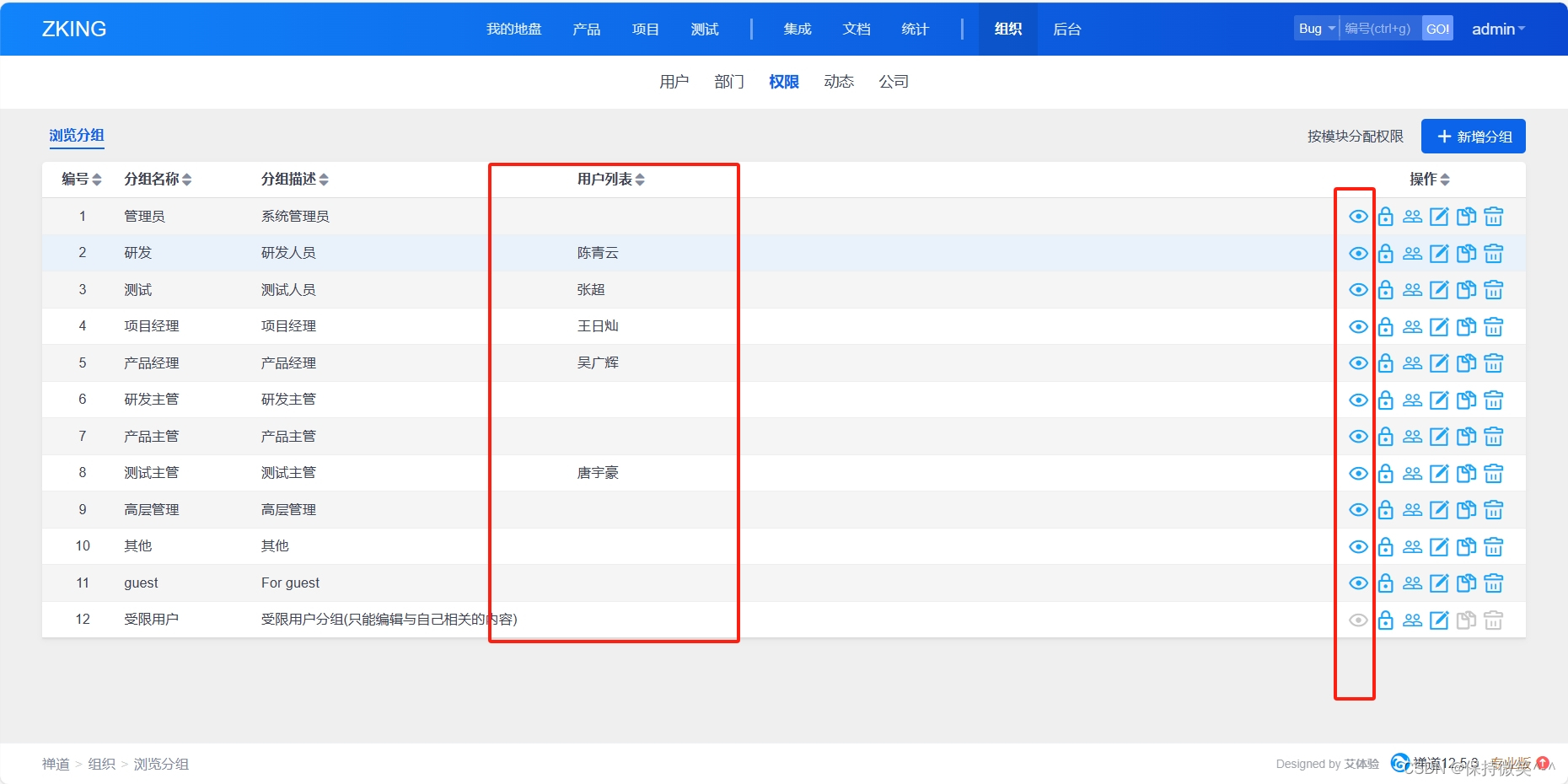Click the 新增分组 button
Screen dimensions: 1568x784
[1474, 137]
